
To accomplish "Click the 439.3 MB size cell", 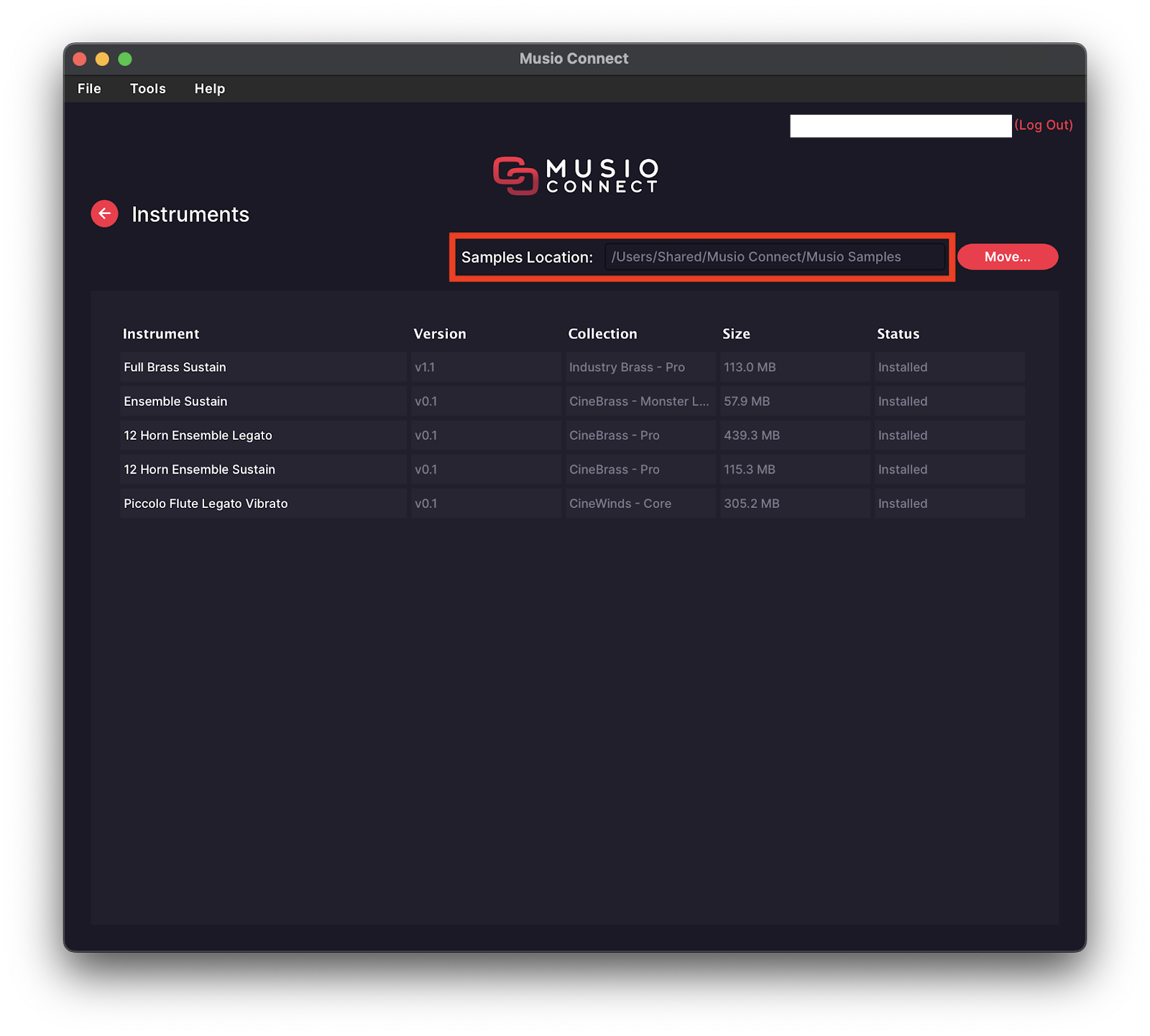I will [x=795, y=435].
